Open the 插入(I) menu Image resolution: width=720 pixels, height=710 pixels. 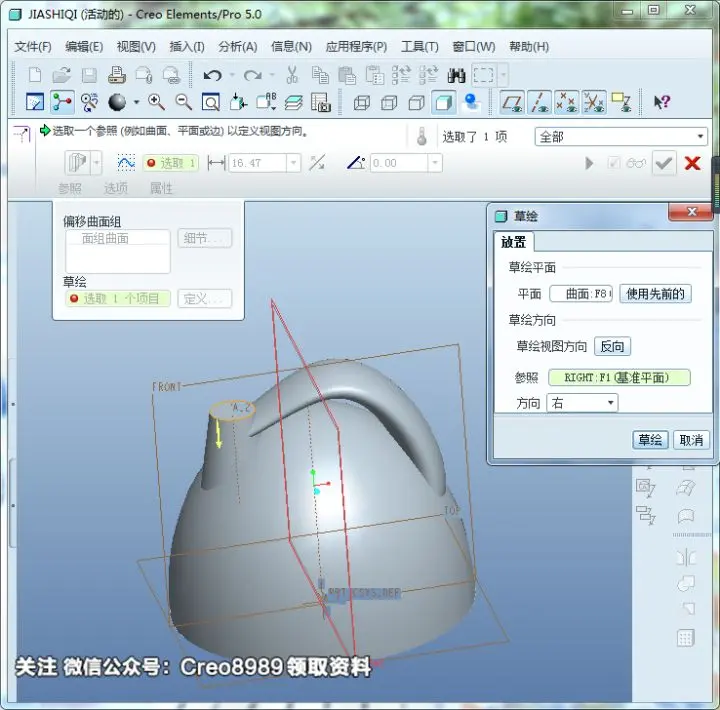[x=186, y=46]
